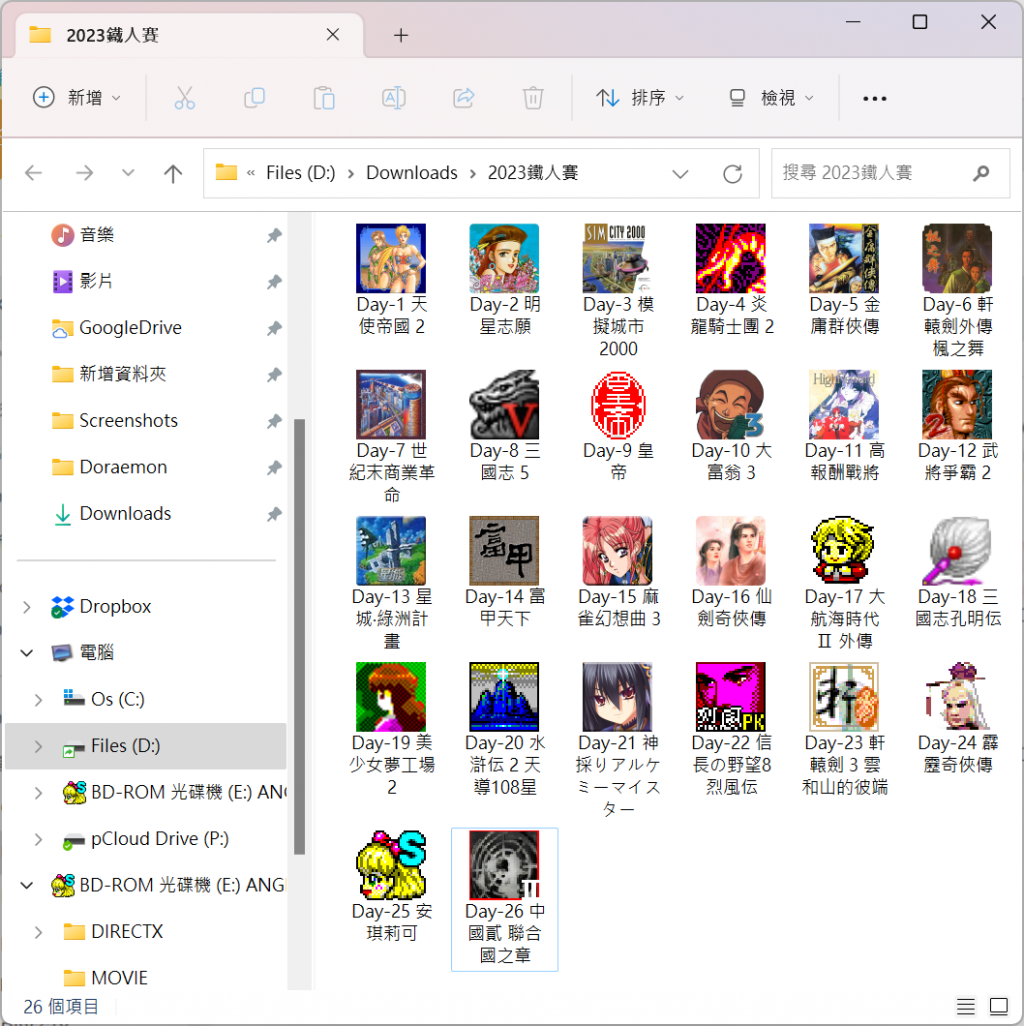Click the Share icon in toolbar
Image resolution: width=1024 pixels, height=1026 pixels.
tap(463, 98)
